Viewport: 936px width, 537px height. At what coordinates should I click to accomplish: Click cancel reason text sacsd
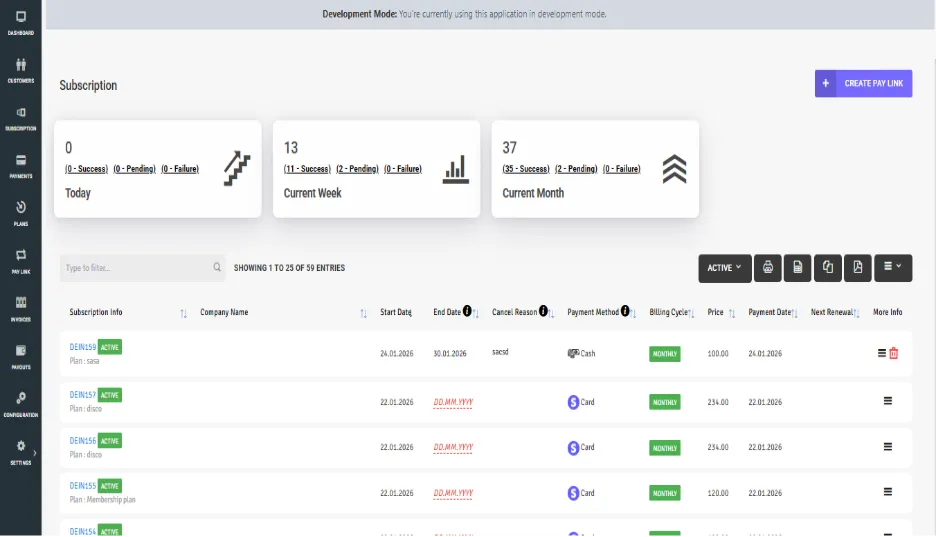(x=500, y=352)
